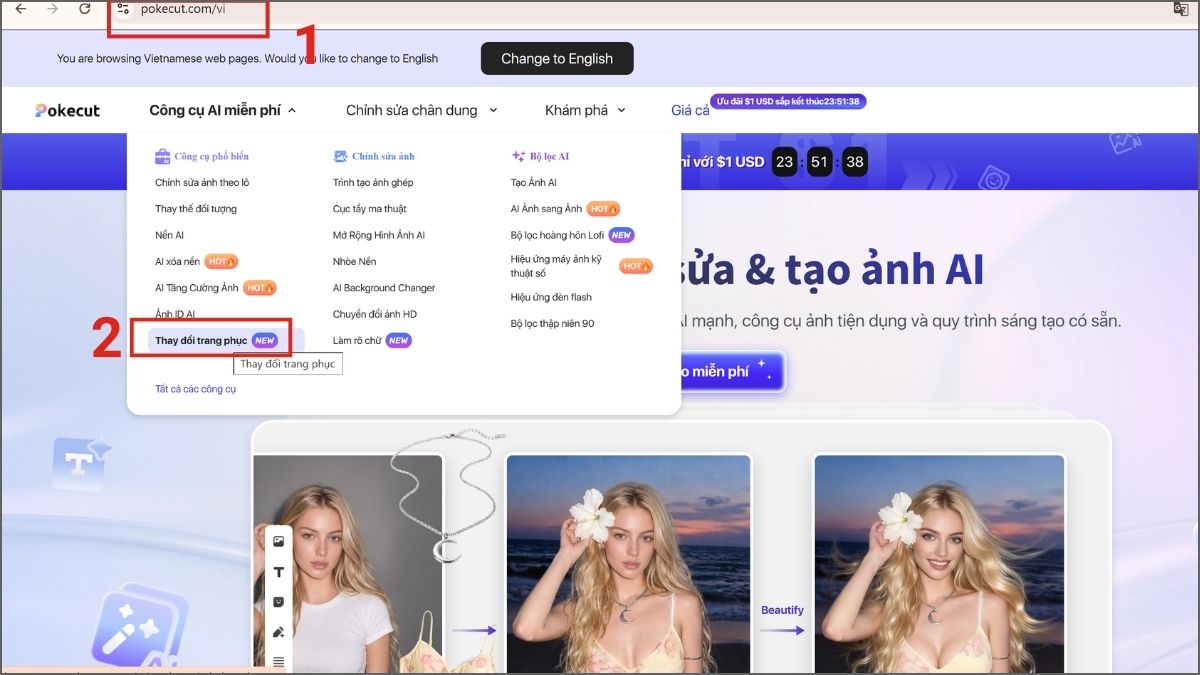The image size is (1200, 675).
Task: Choose "Thay thế đối tượng" from the menu
Action: 196,209
